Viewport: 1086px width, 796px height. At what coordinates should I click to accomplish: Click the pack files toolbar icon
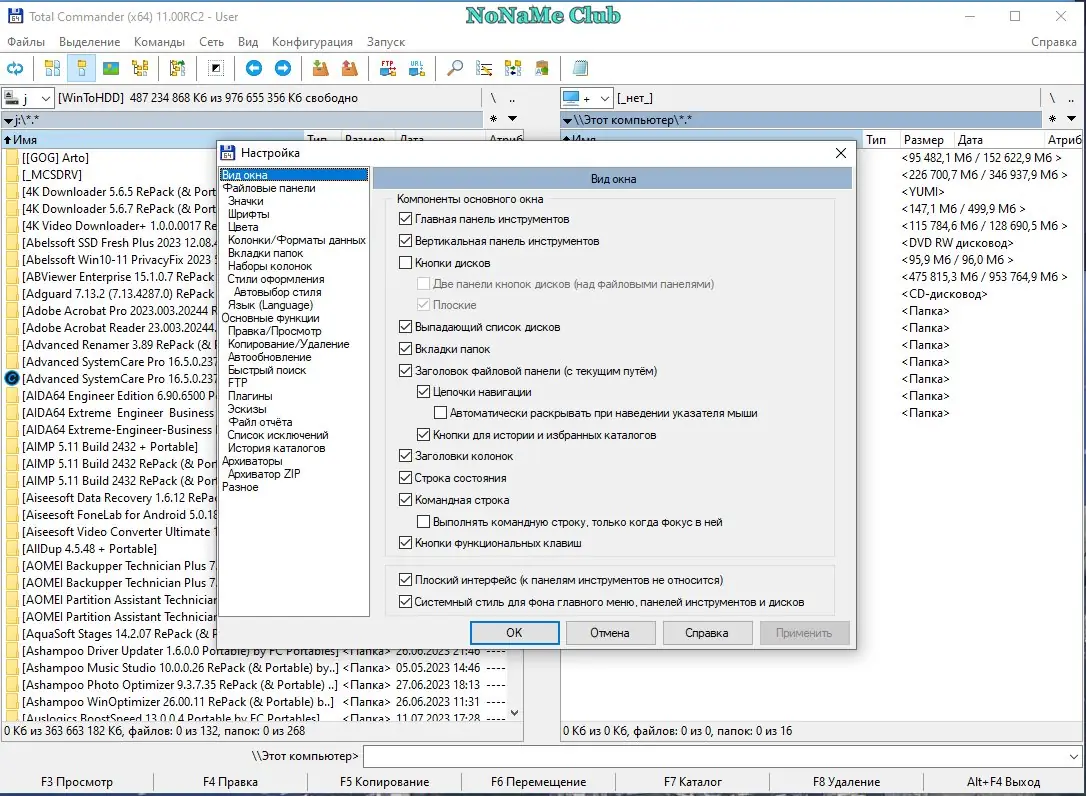(320, 68)
